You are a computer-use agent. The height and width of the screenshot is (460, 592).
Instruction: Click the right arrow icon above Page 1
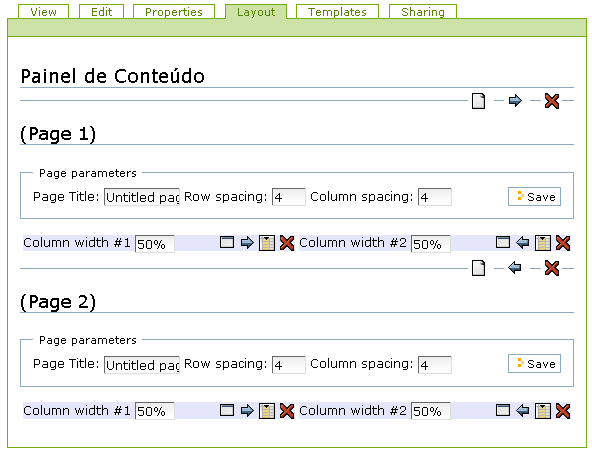pyautogui.click(x=515, y=101)
